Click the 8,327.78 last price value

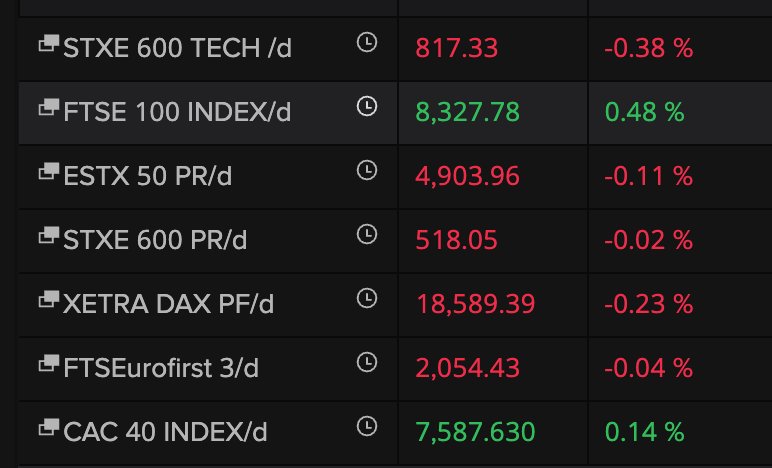(467, 112)
